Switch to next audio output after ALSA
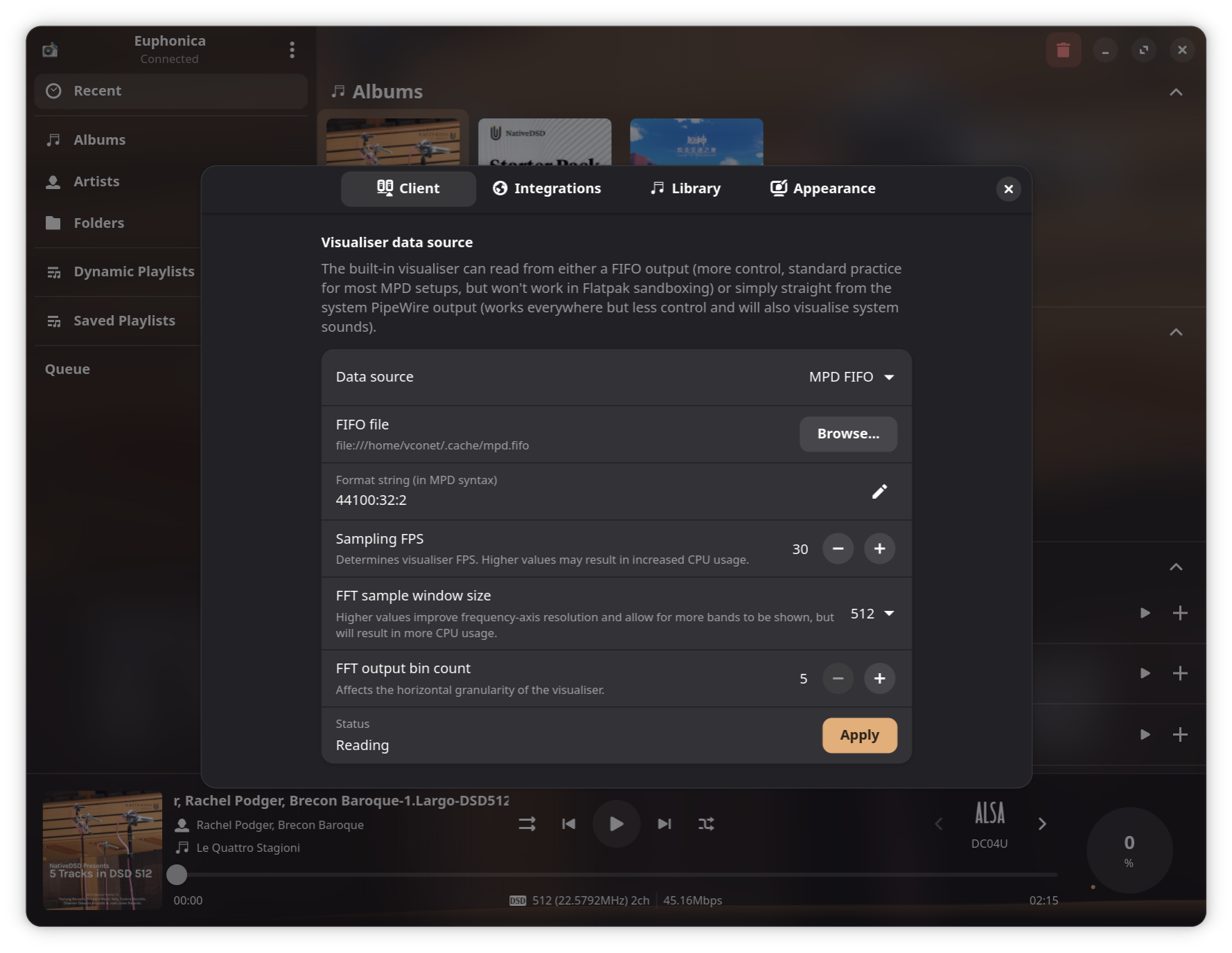Screen dimensions: 1232x953 (1041, 823)
